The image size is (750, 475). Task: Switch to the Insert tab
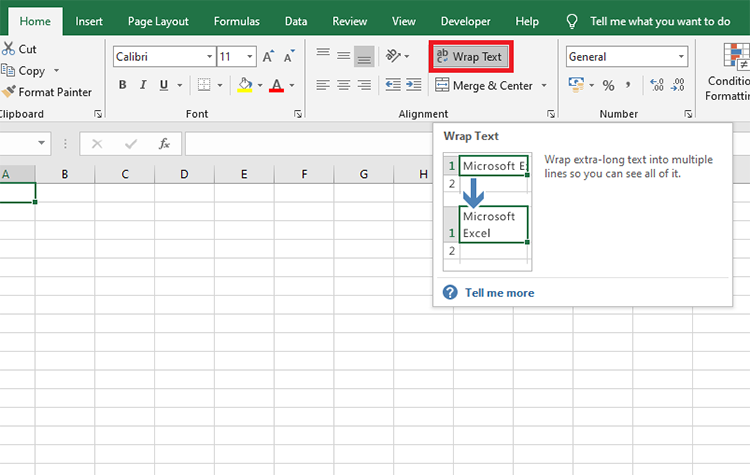pos(89,22)
